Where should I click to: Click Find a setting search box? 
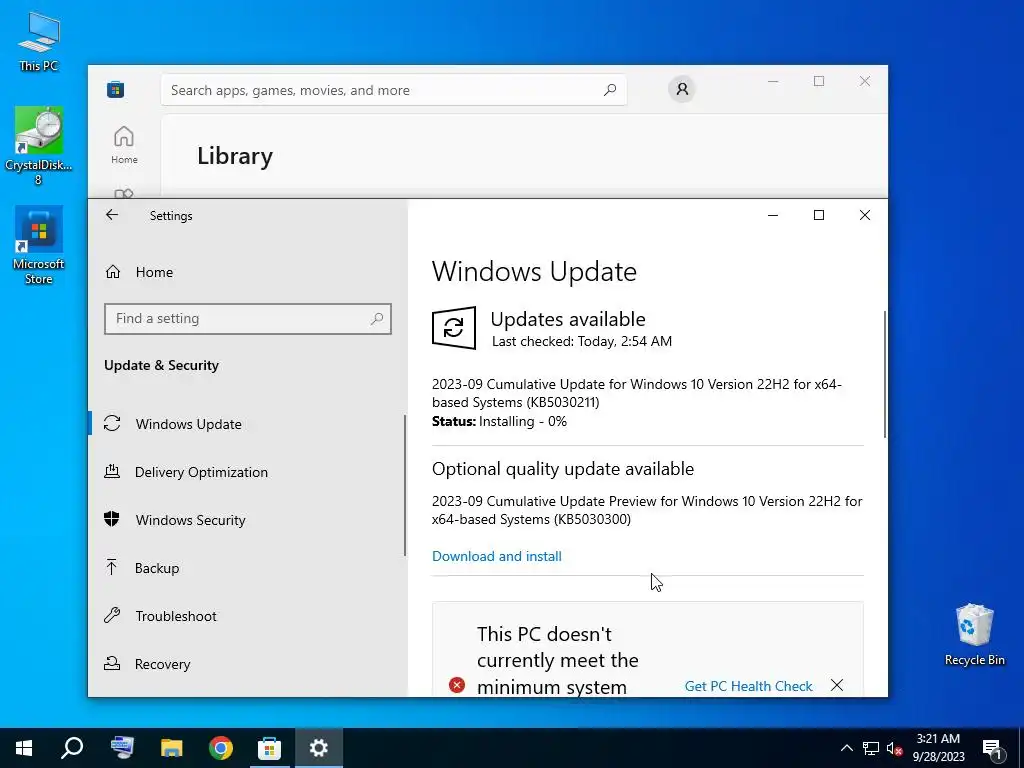(x=248, y=319)
